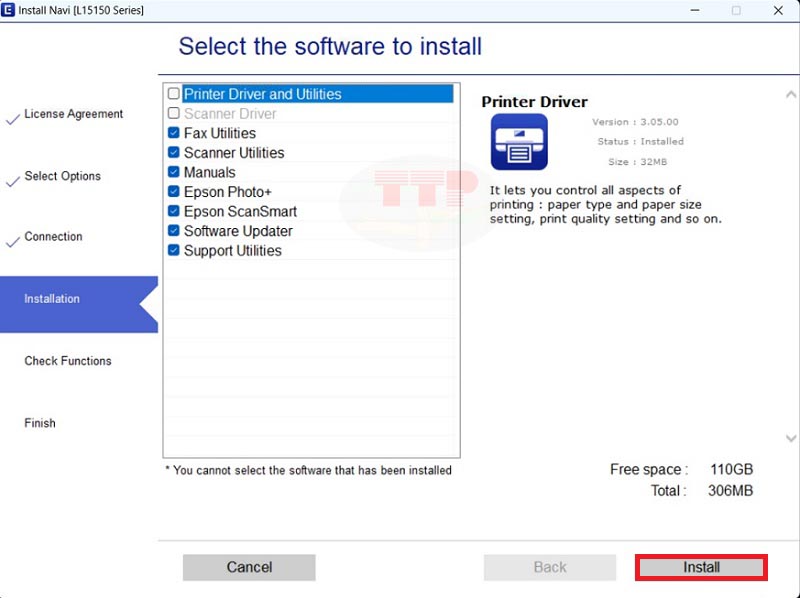This screenshot has height=598, width=800.
Task: Click the Back button
Action: pyautogui.click(x=549, y=567)
